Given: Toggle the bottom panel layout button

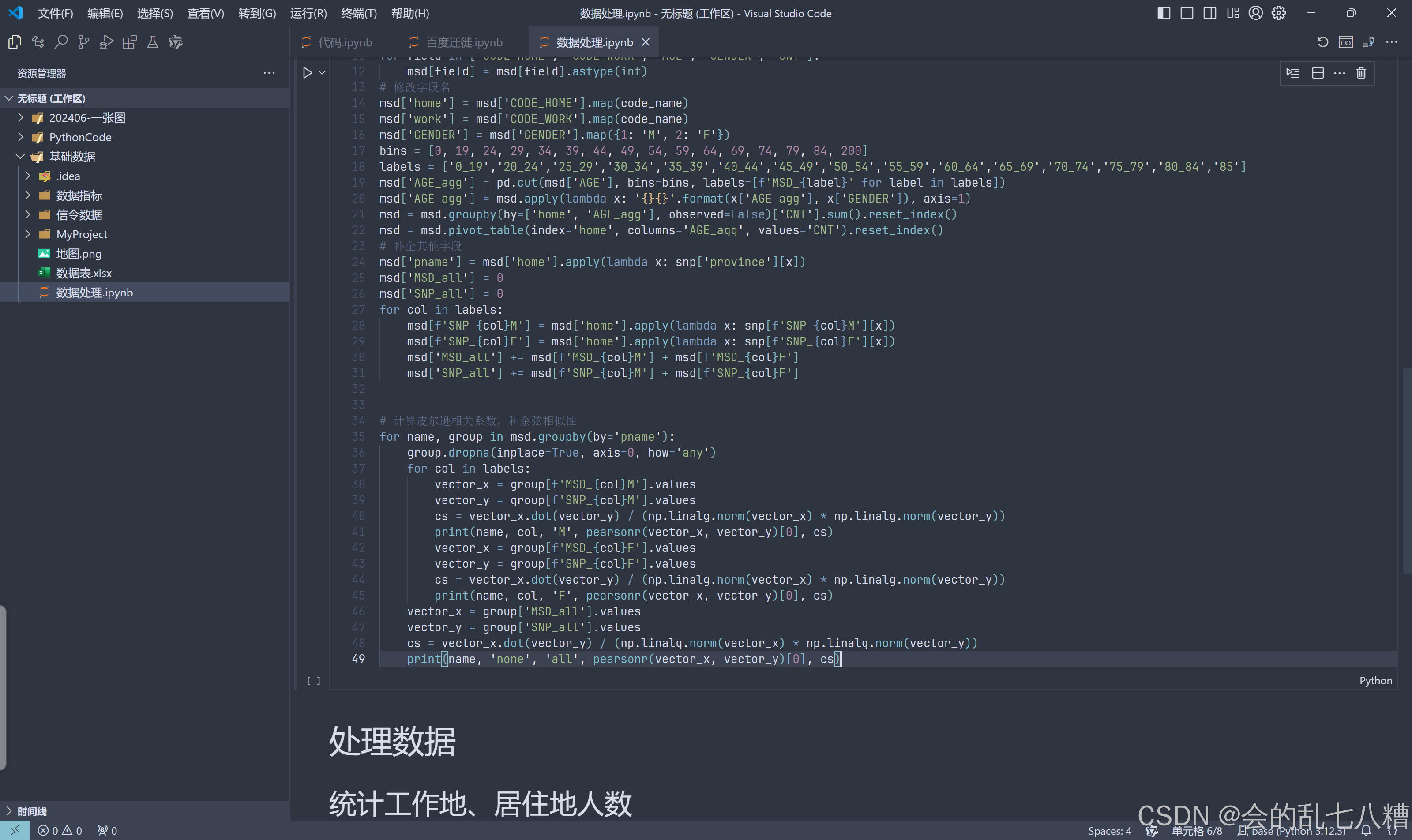Looking at the screenshot, I should (1187, 13).
